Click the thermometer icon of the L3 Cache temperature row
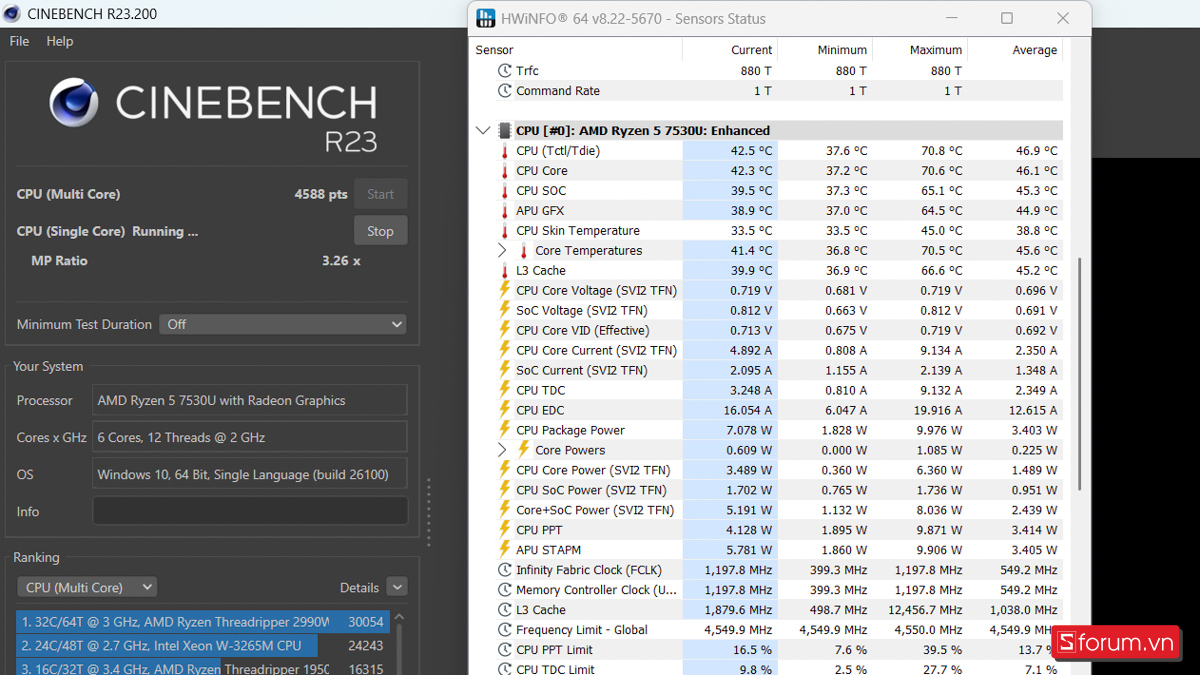 pyautogui.click(x=504, y=271)
